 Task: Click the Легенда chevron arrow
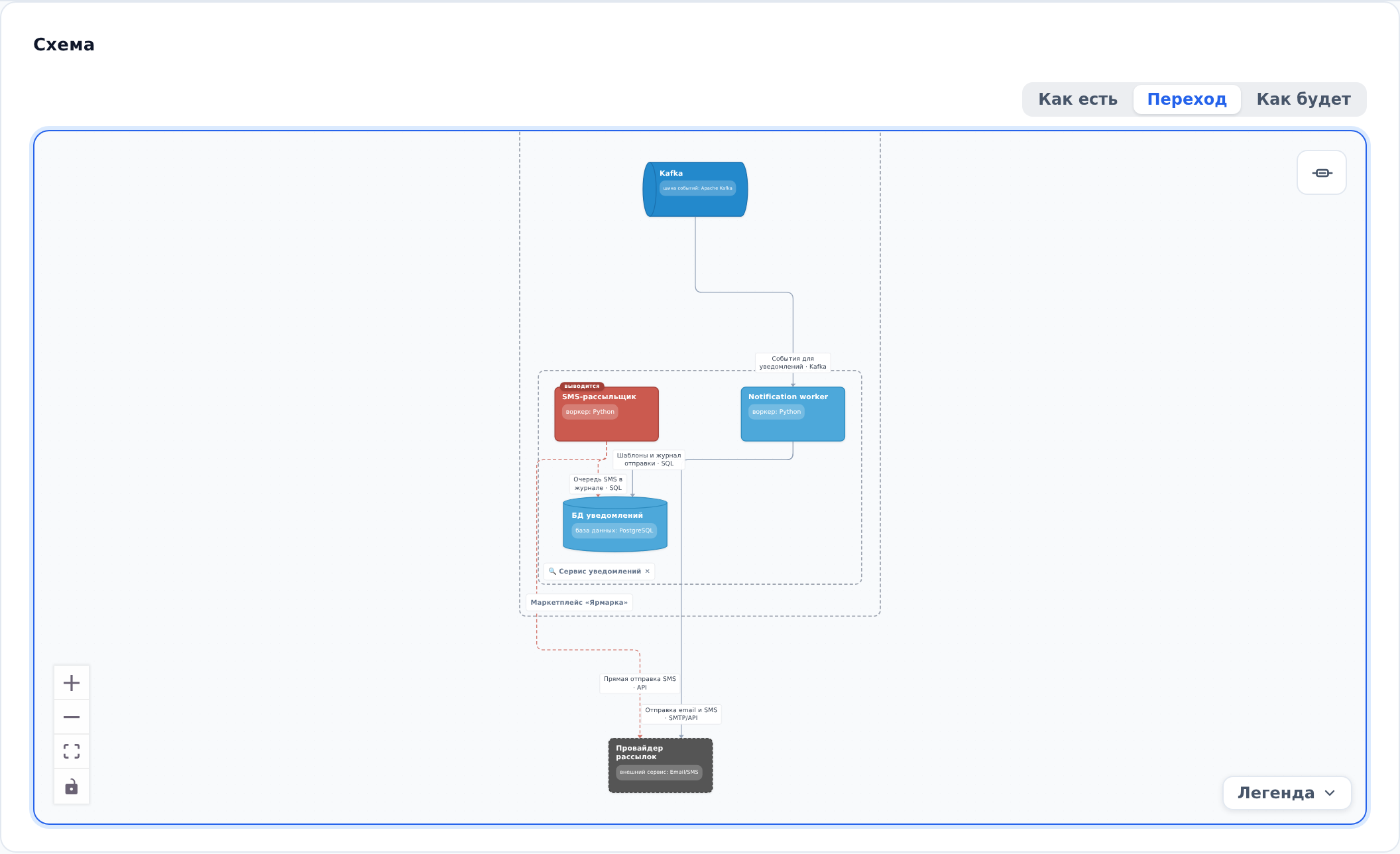tap(1330, 794)
